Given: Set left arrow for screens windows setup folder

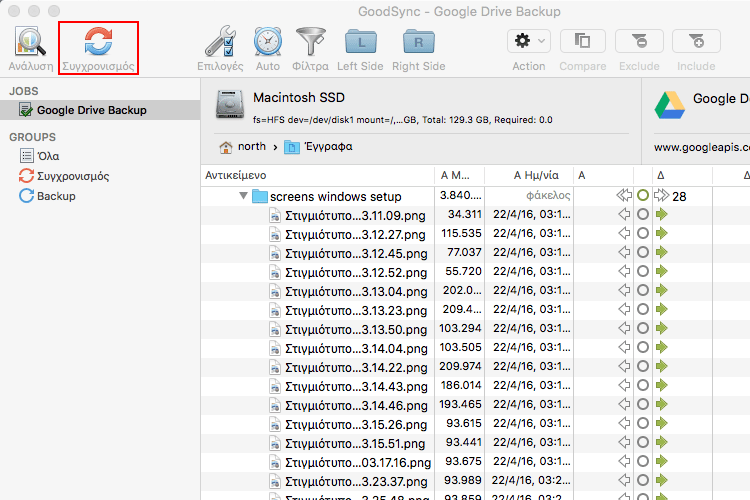Looking at the screenshot, I should (624, 195).
